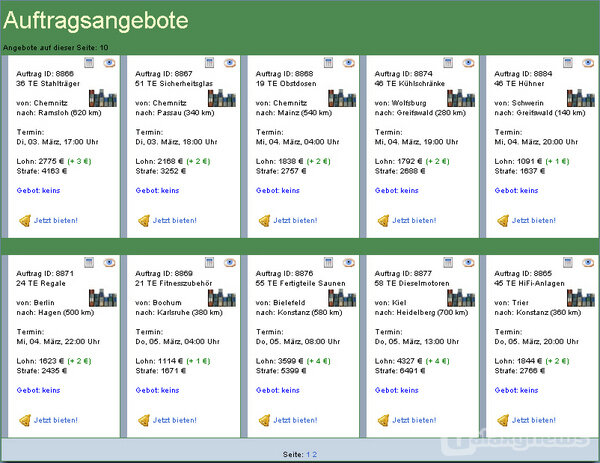This screenshot has width=600, height=463.
Task: Open calculator icon for Auftrag 8869
Action: [x=209, y=262]
